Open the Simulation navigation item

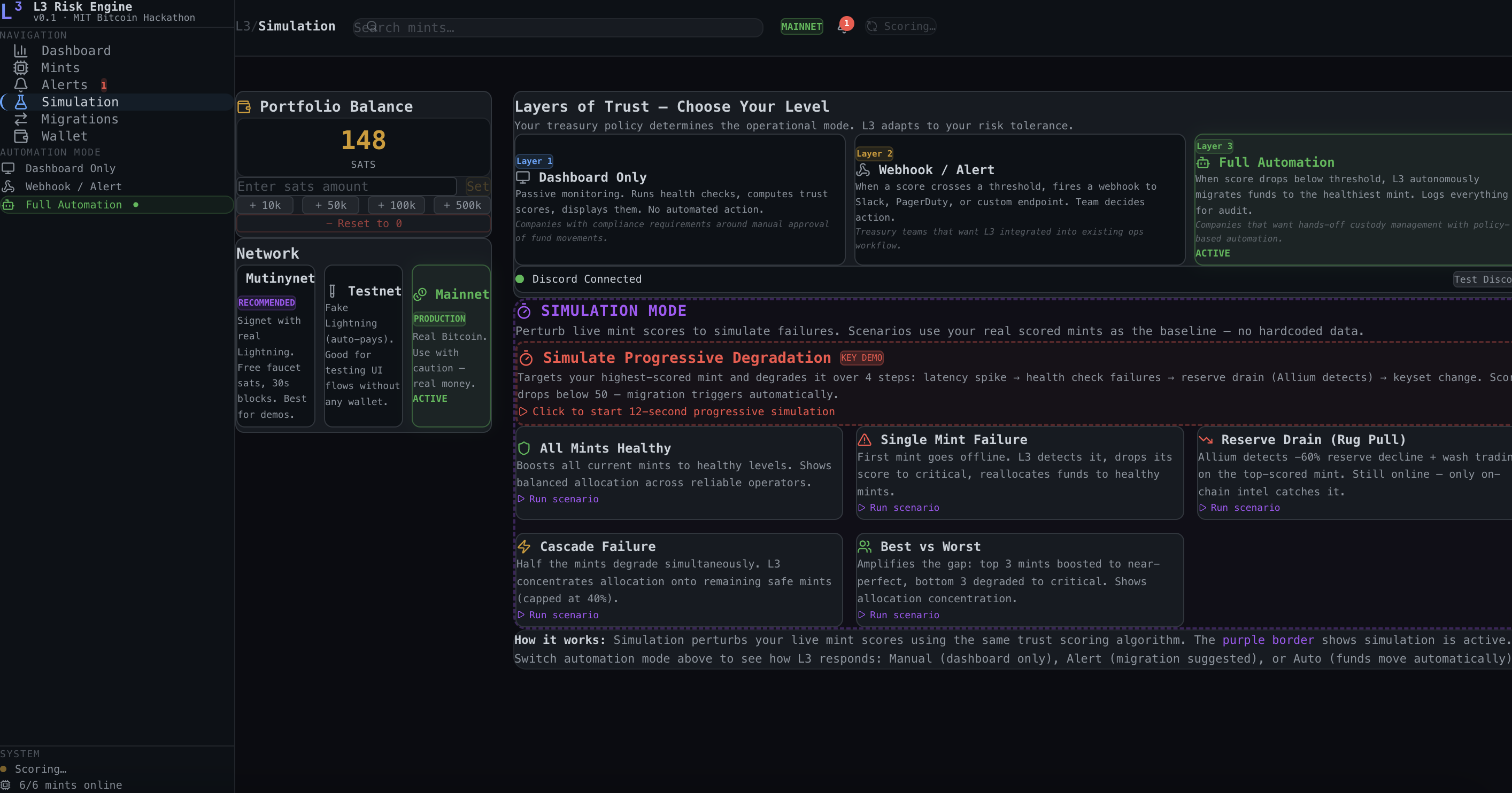point(80,102)
